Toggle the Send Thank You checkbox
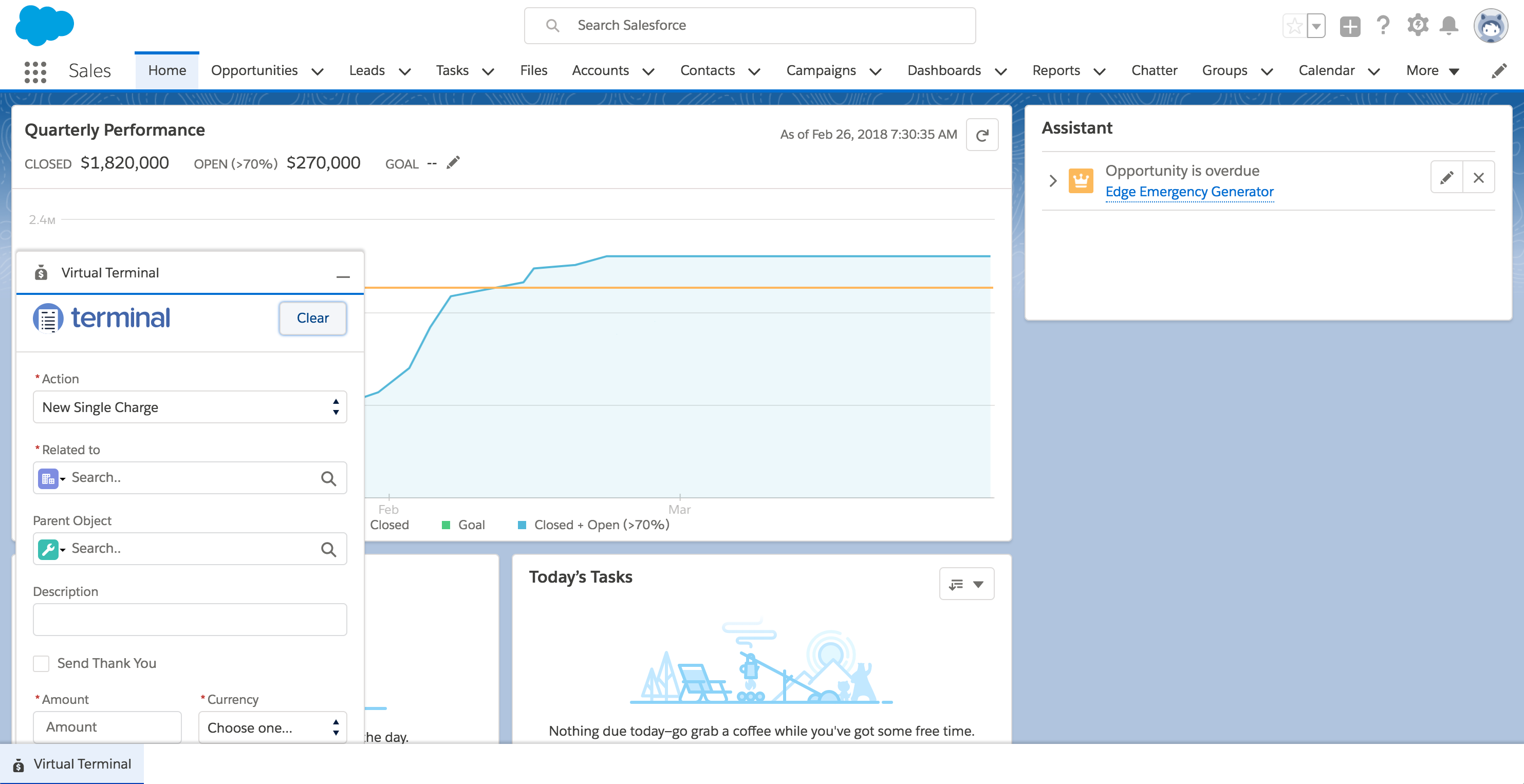The image size is (1524, 784). [x=41, y=663]
